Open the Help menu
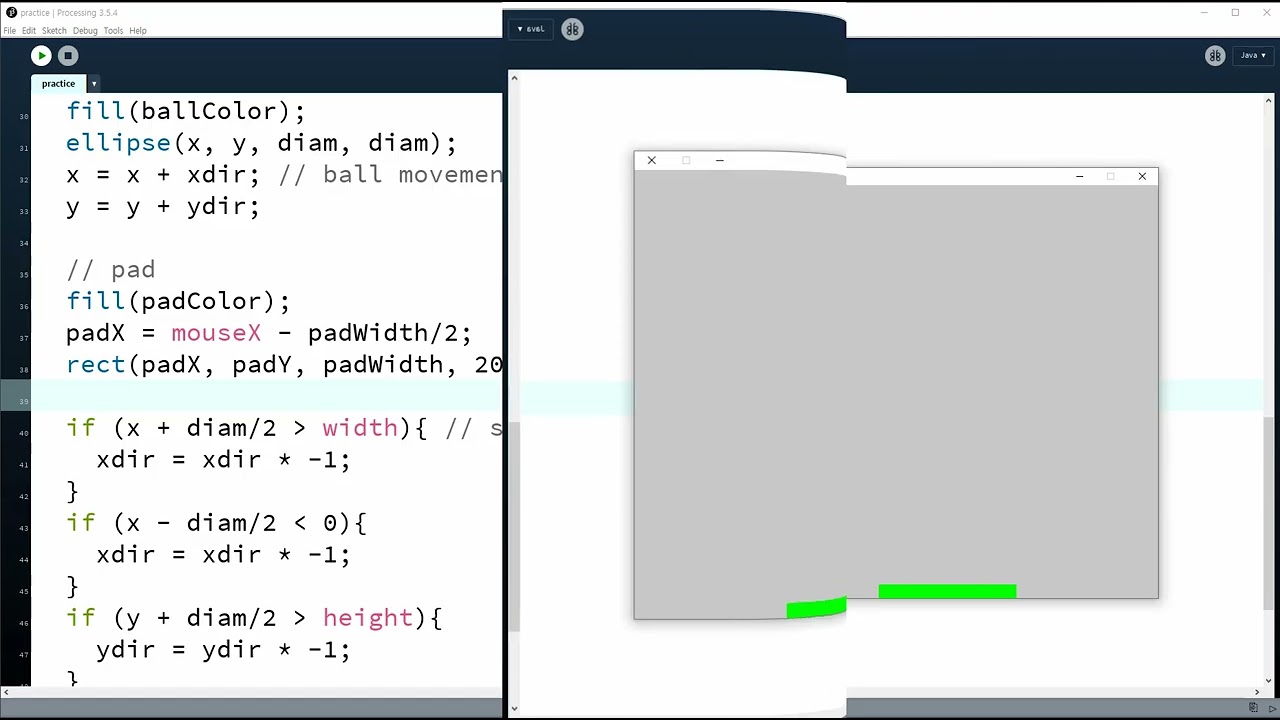Image resolution: width=1280 pixels, height=720 pixels. pyautogui.click(x=138, y=31)
